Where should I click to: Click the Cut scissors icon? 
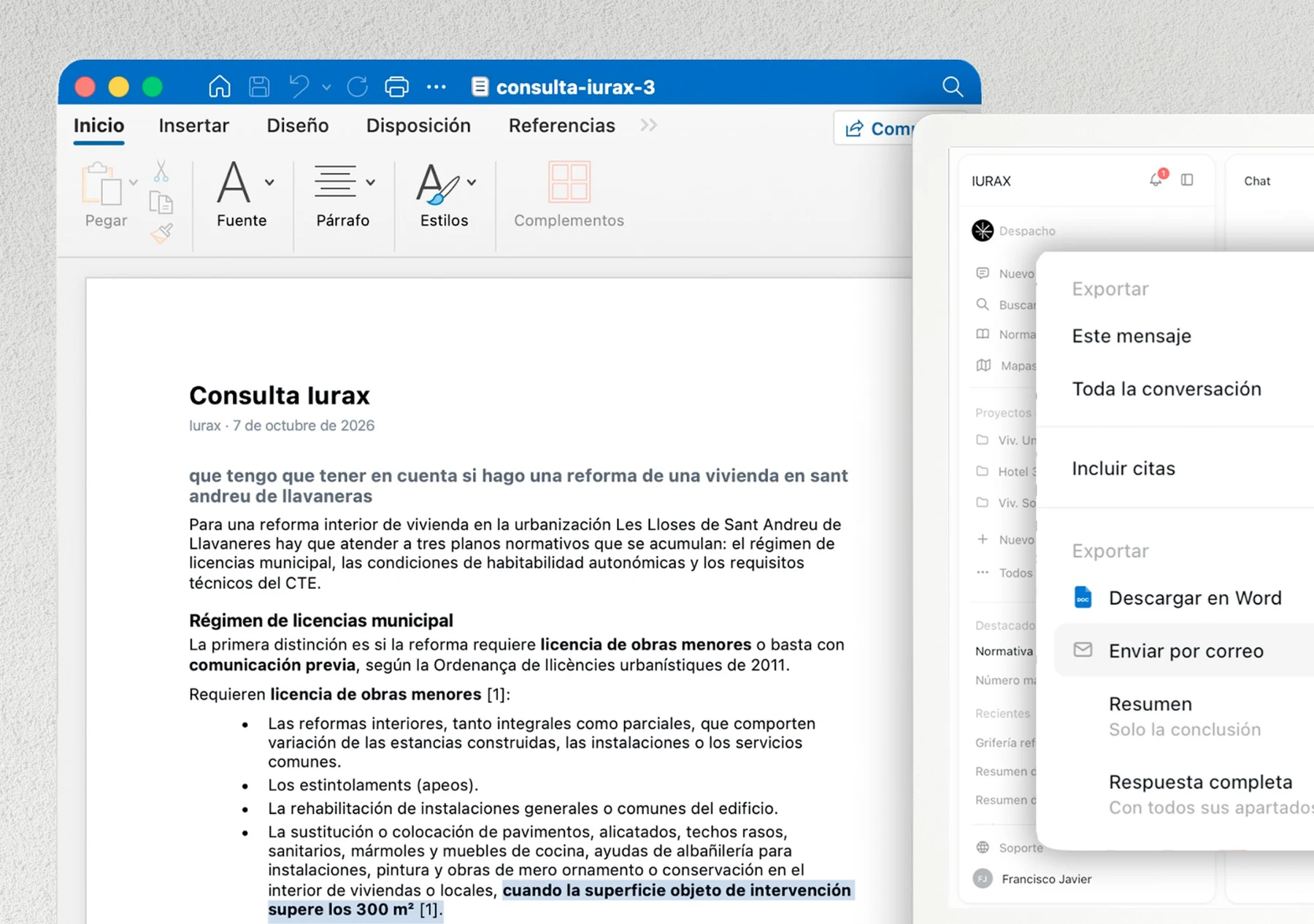coord(161,172)
